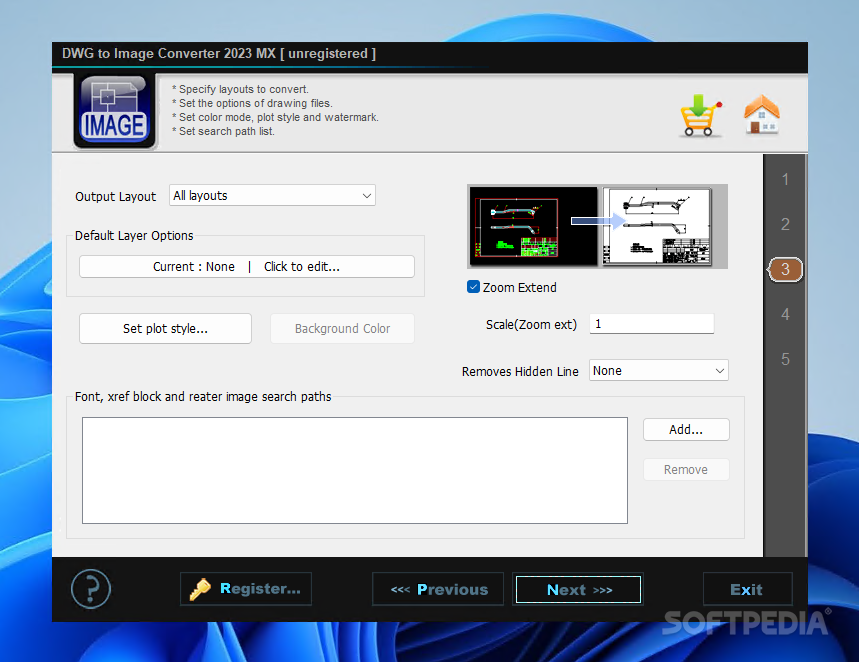Jump to step 5 in sidebar
The height and width of the screenshot is (662, 859).
[x=785, y=359]
